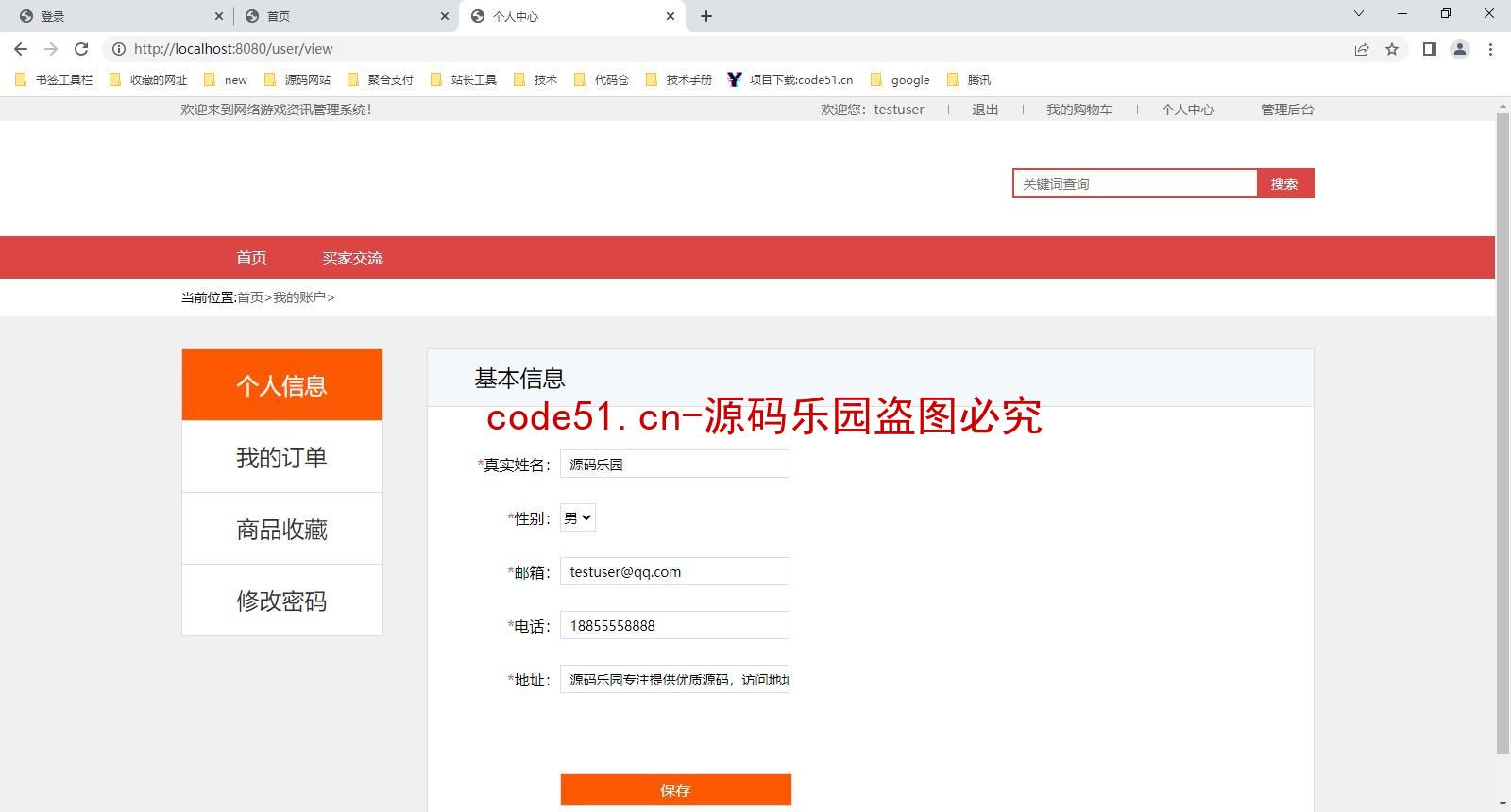Close the 登录 tab
Viewport: 1511px width, 812px height.
(x=219, y=16)
